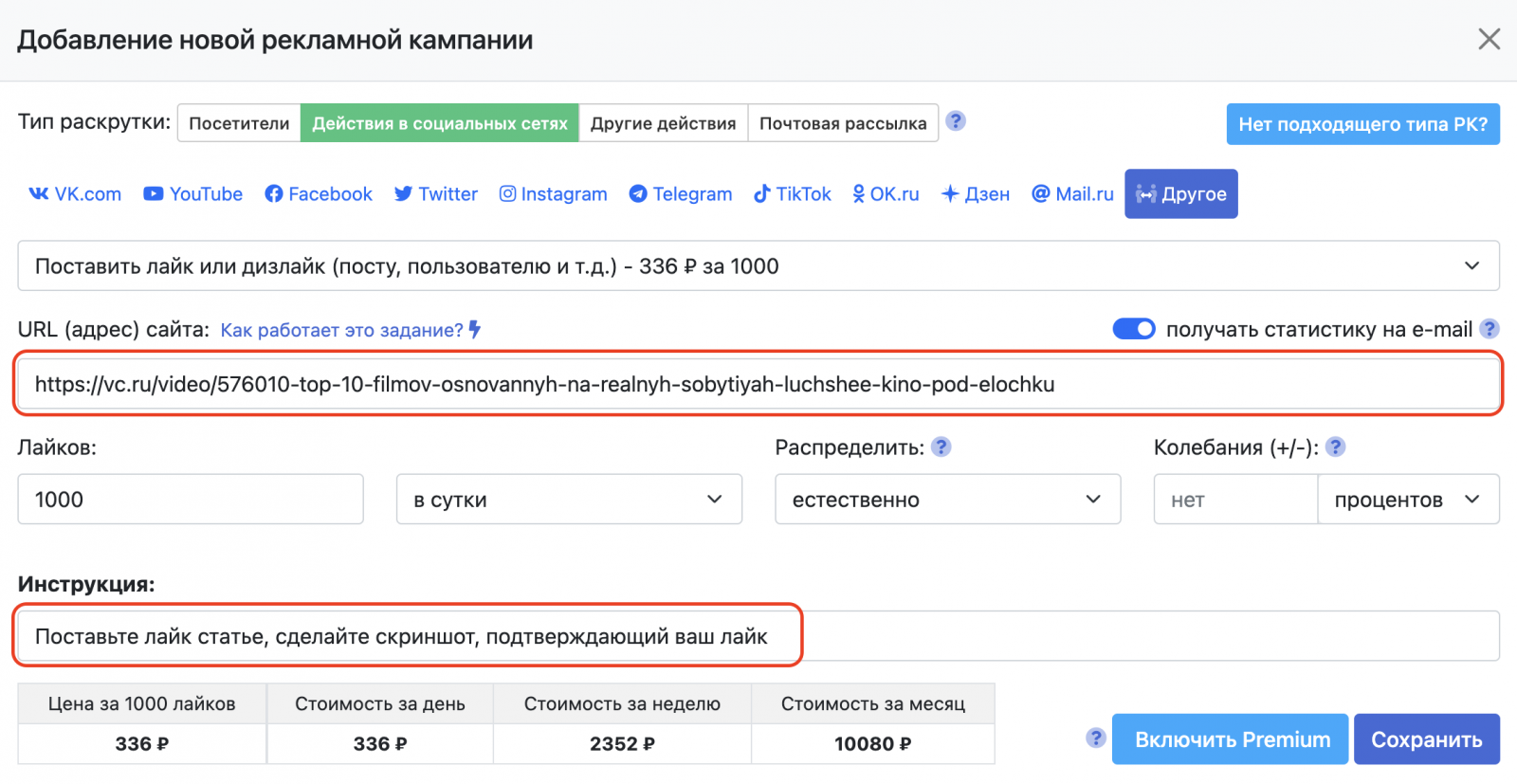Switch to Посетители promotion type tab
The width and height of the screenshot is (1517, 784).
239,123
